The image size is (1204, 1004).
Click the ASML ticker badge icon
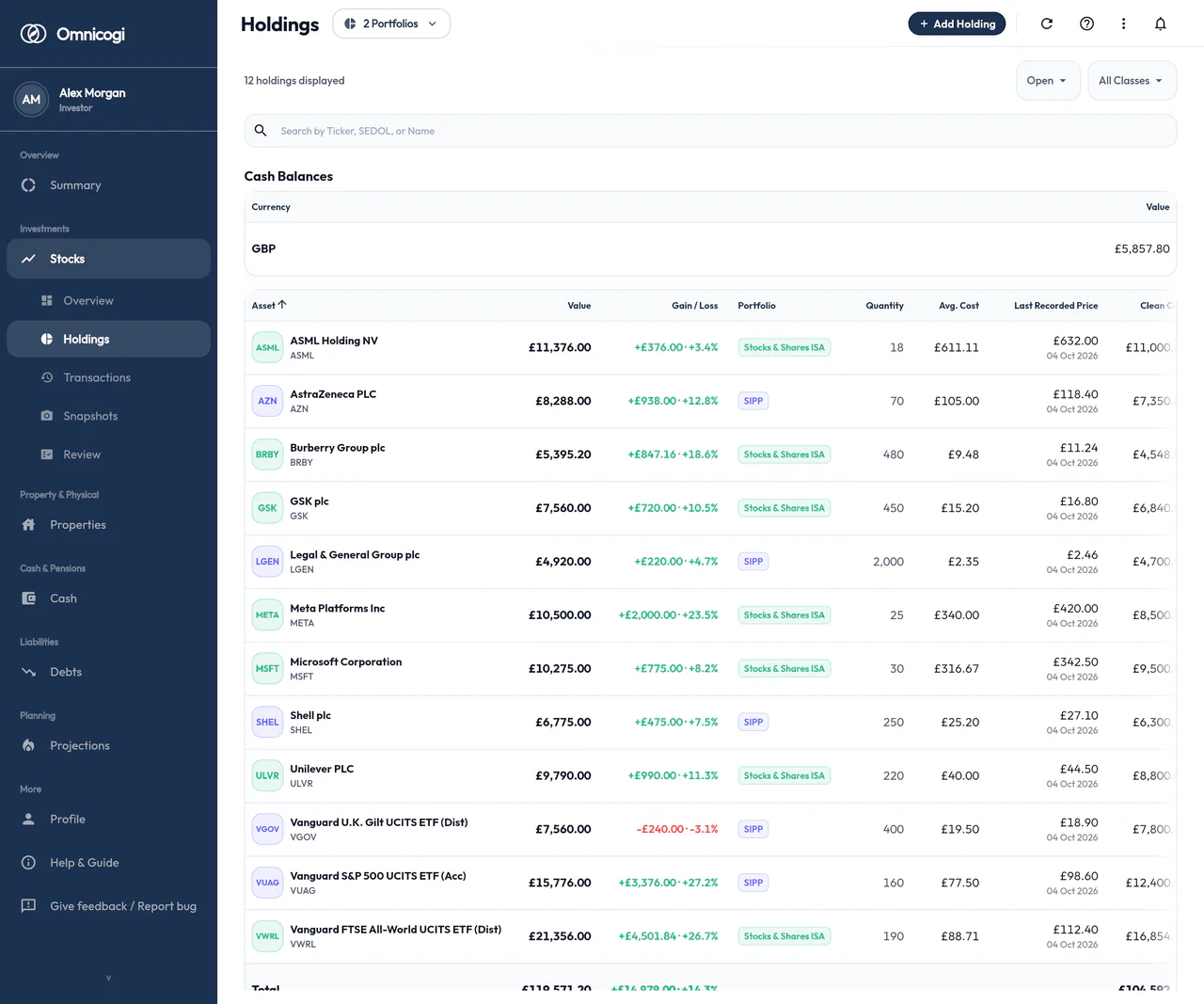pos(267,347)
